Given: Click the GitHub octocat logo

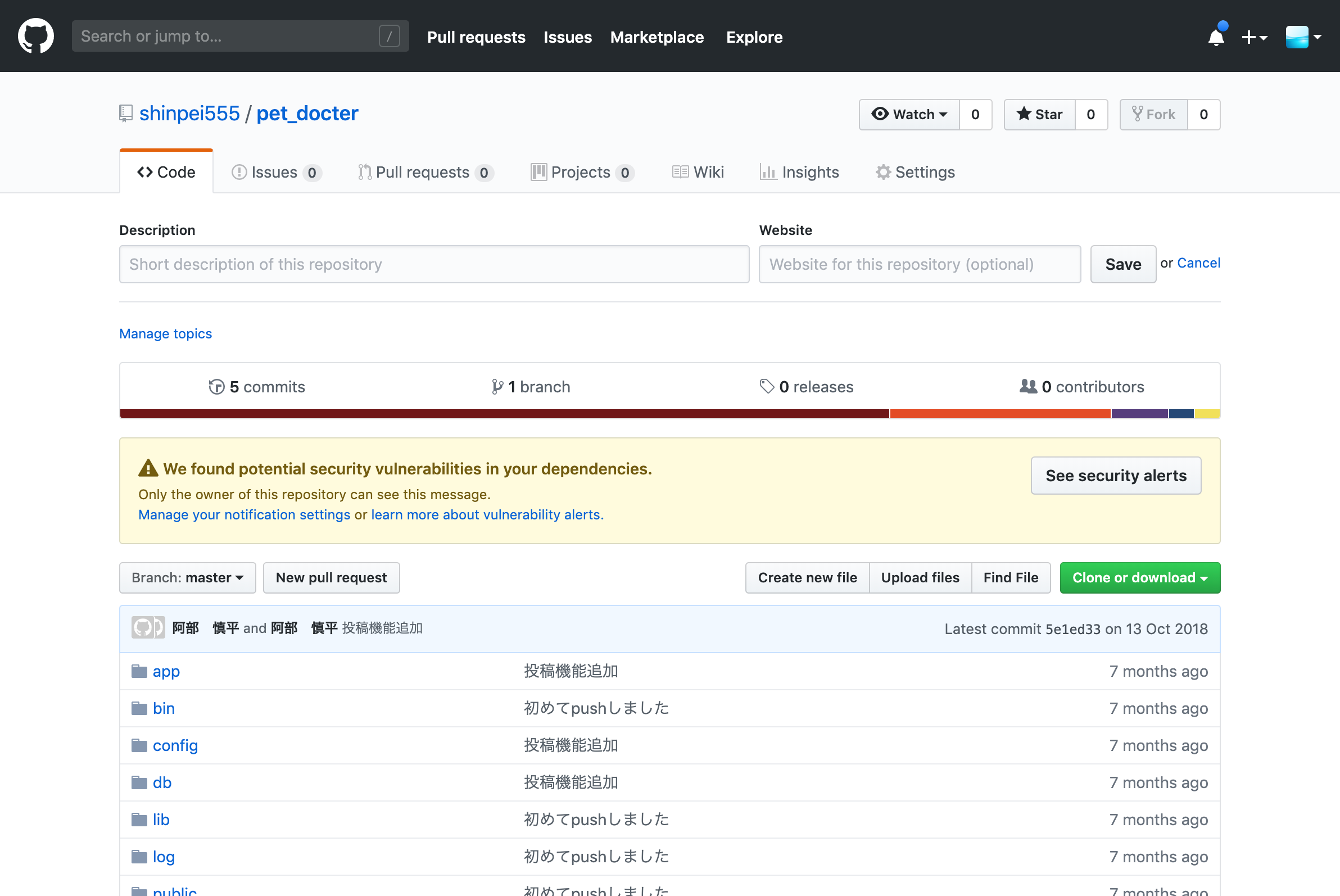Looking at the screenshot, I should pyautogui.click(x=35, y=35).
